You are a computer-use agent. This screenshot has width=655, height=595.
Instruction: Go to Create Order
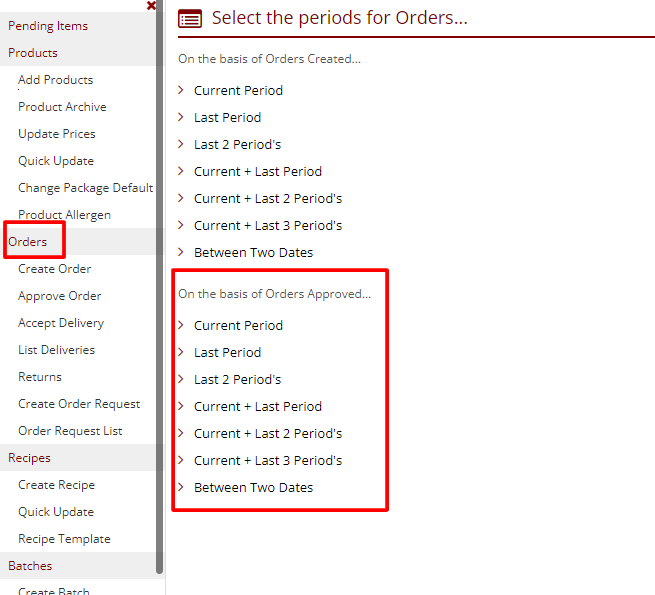pos(54,268)
